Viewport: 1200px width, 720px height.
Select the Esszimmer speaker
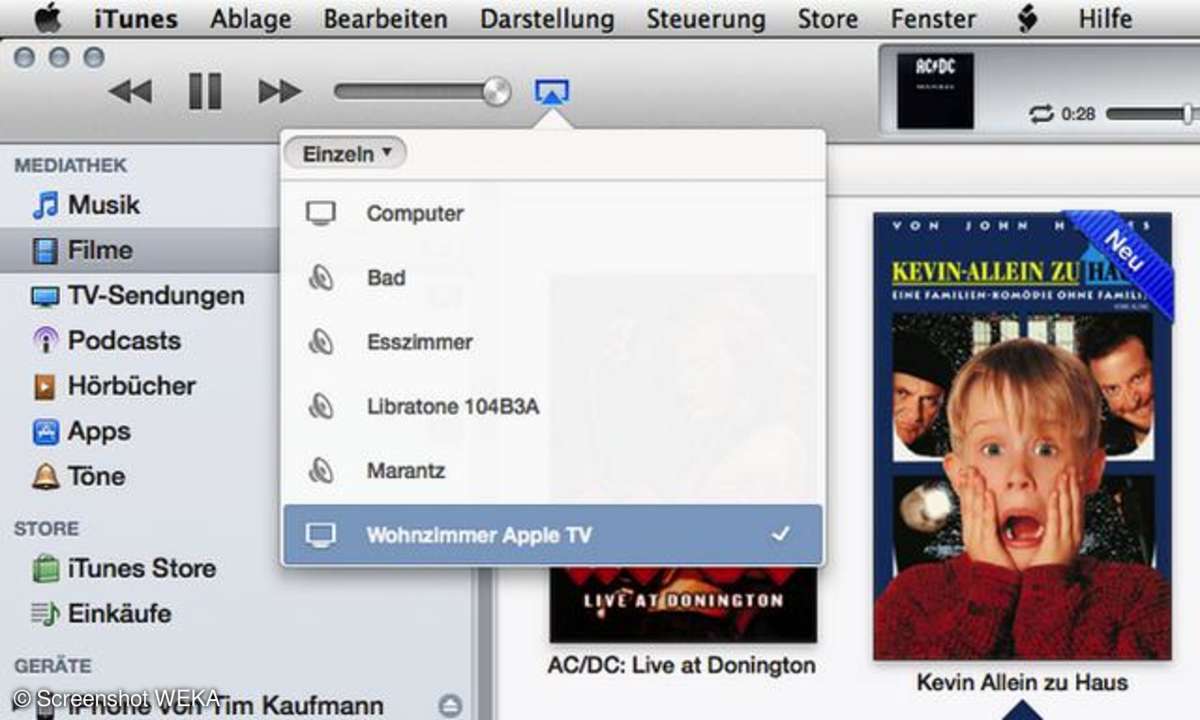[553, 342]
